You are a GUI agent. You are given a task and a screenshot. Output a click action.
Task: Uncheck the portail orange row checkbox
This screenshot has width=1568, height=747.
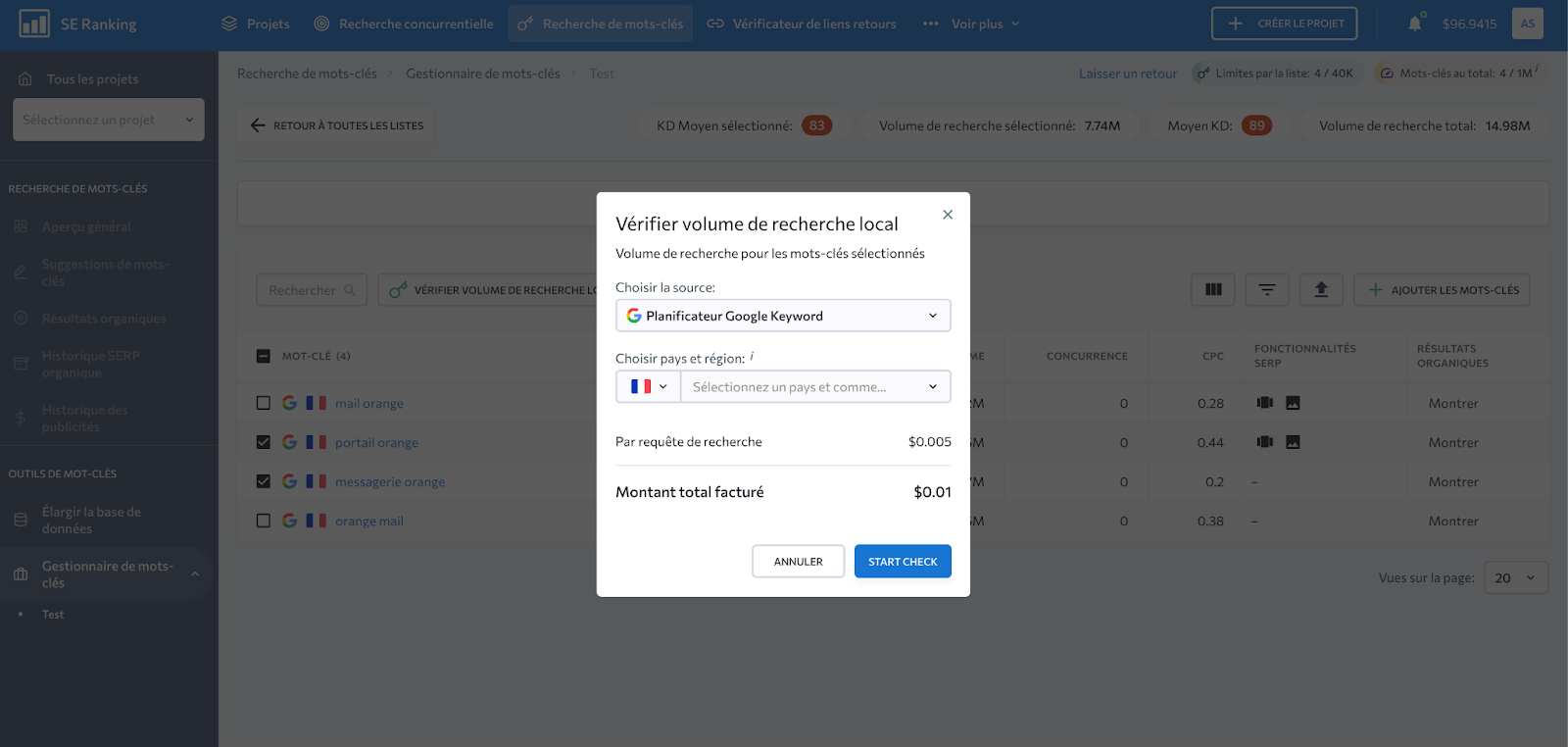click(x=263, y=442)
